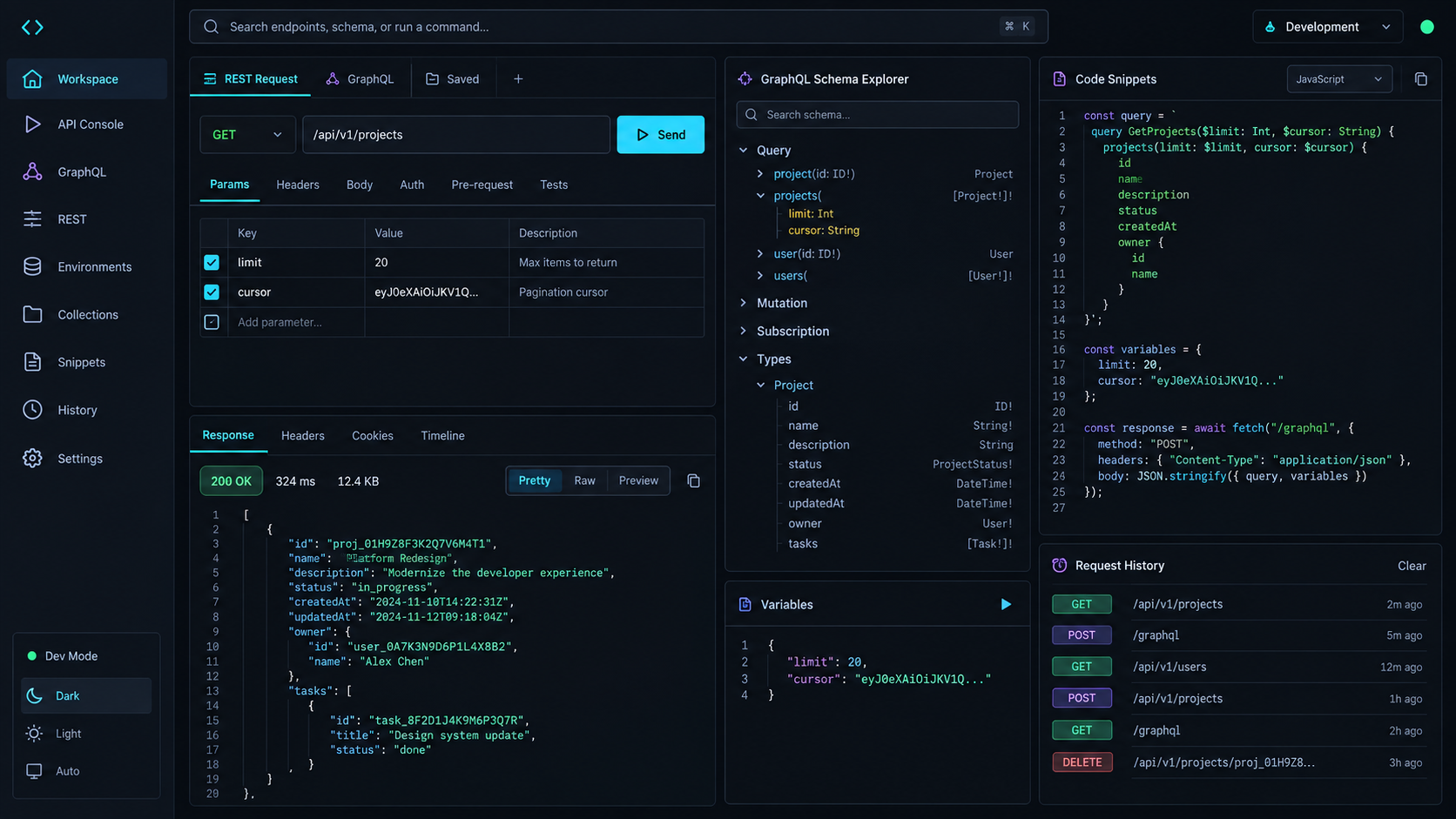Expand the Subscription section
Screen dimensions: 1456x819
(744, 331)
